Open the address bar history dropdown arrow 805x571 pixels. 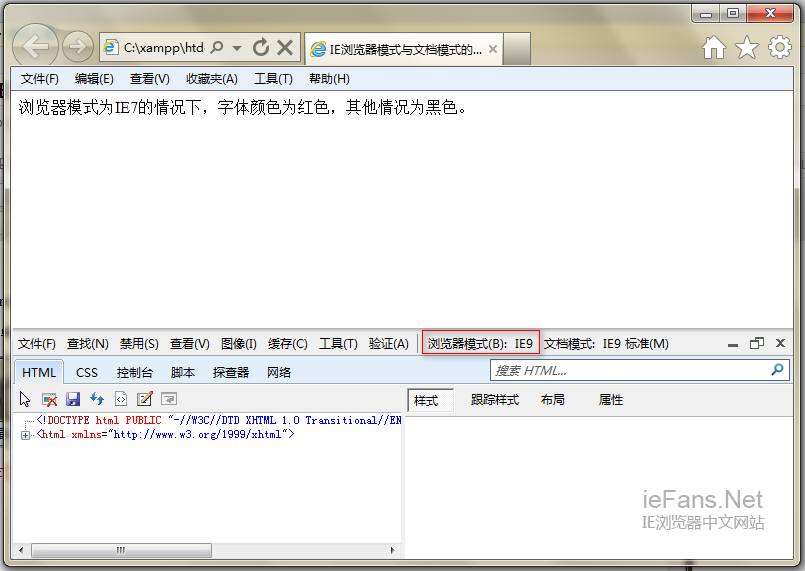[237, 48]
